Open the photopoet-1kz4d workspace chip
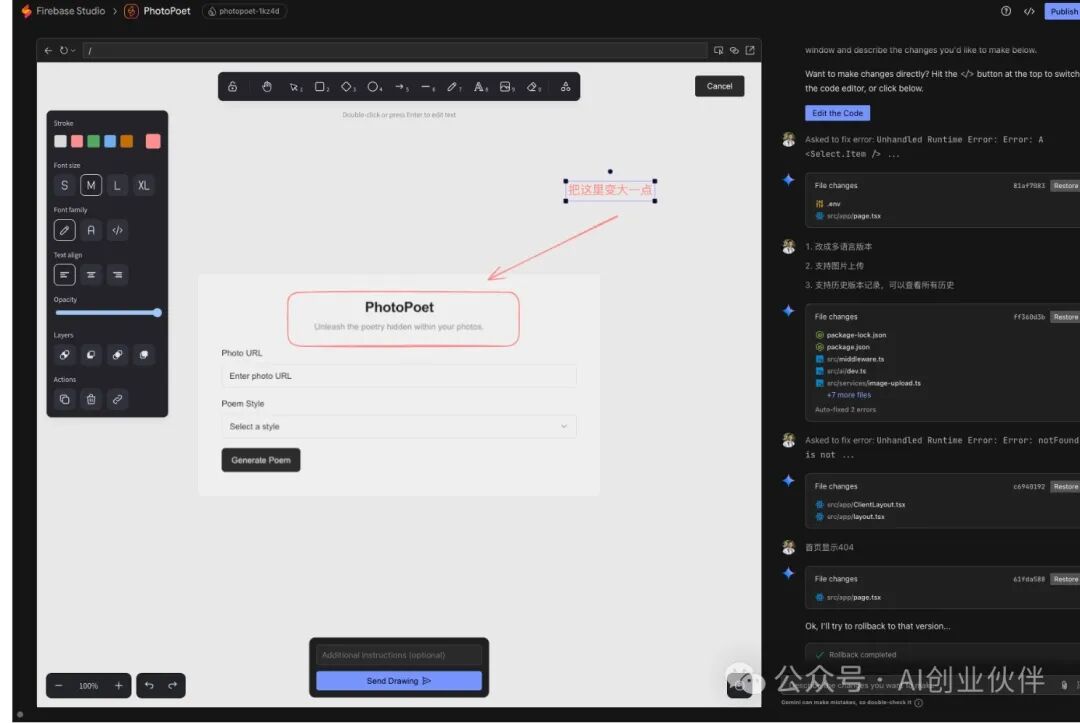This screenshot has width=1080, height=723. 245,11
